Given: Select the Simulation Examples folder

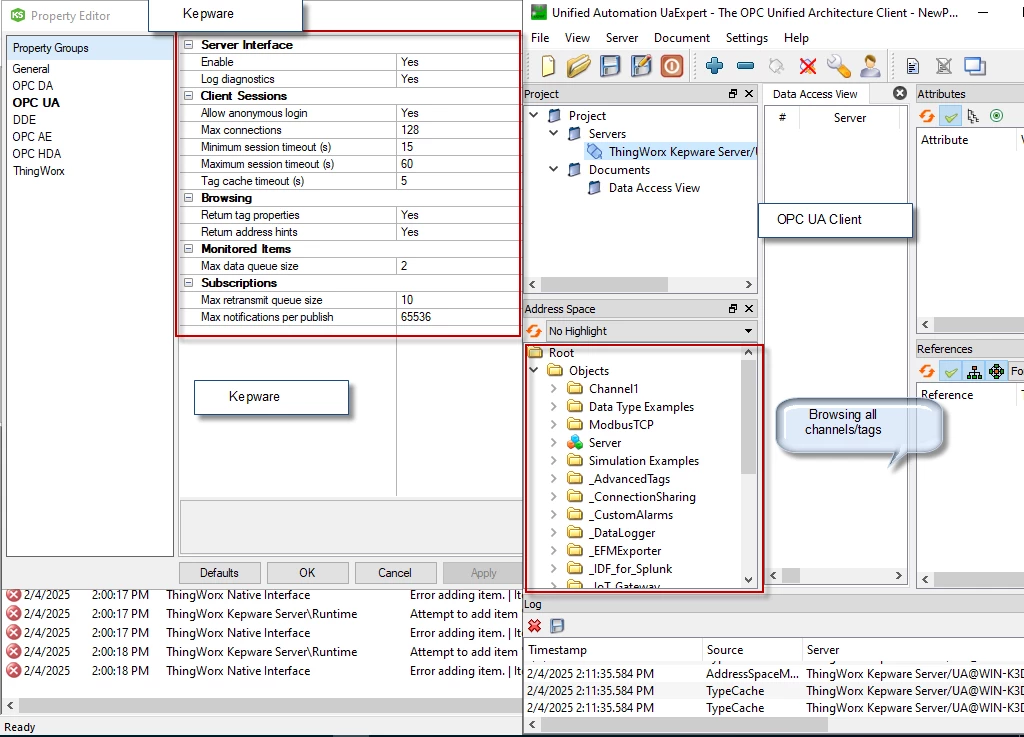Looking at the screenshot, I should coord(643,460).
